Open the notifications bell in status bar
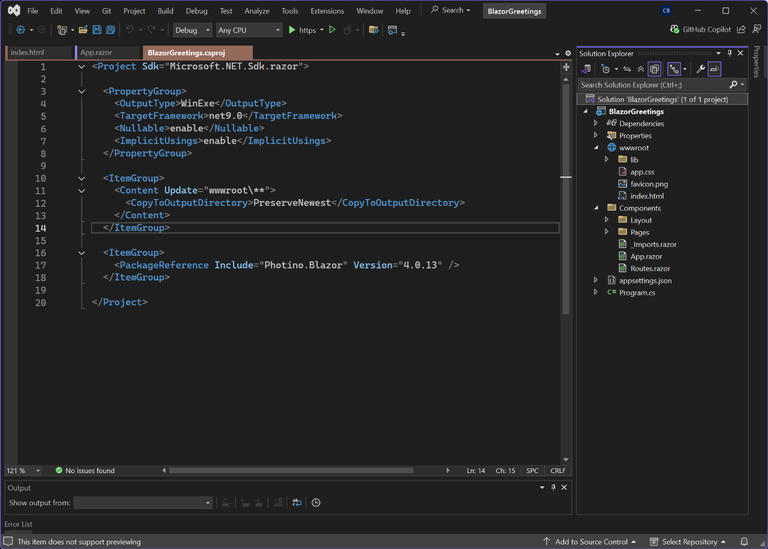The height and width of the screenshot is (549, 768). click(744, 542)
